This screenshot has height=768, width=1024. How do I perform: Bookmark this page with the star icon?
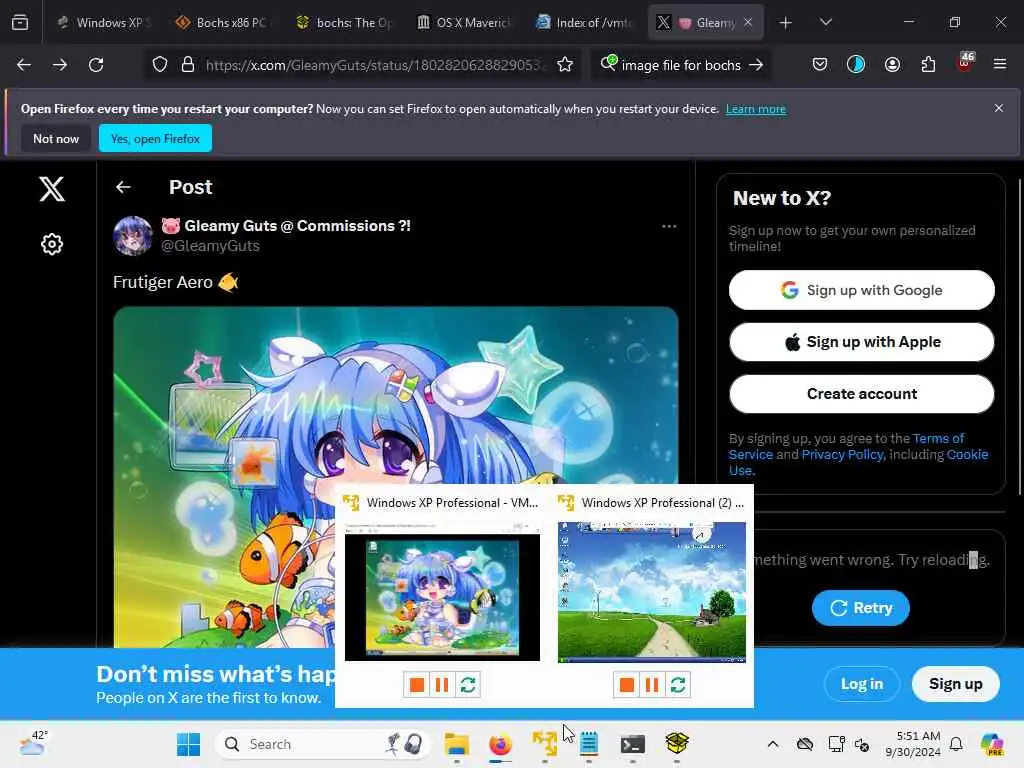(x=565, y=65)
